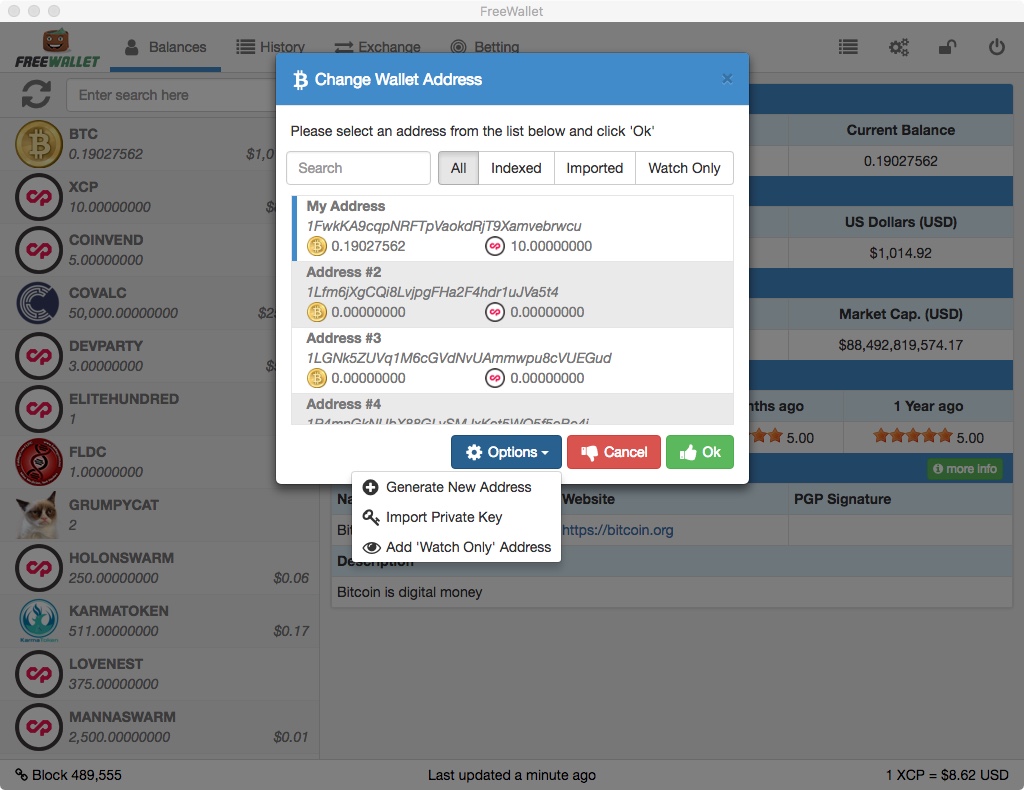Screen dimensions: 1024x790
Task: Open the address list icon in top toolbar
Action: [x=848, y=47]
